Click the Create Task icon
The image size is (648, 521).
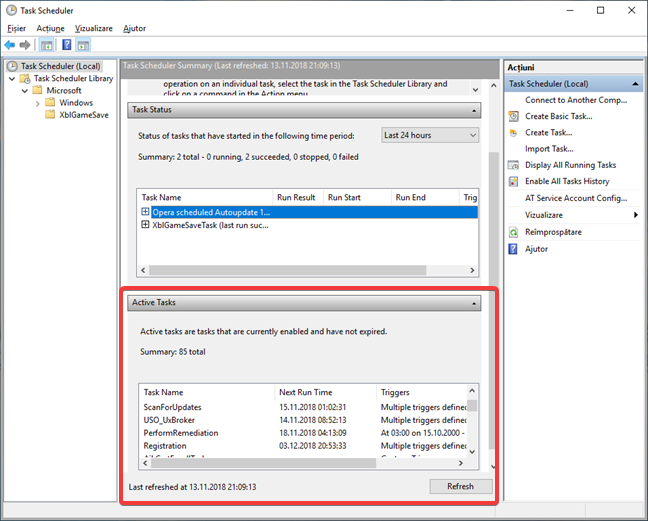point(513,133)
